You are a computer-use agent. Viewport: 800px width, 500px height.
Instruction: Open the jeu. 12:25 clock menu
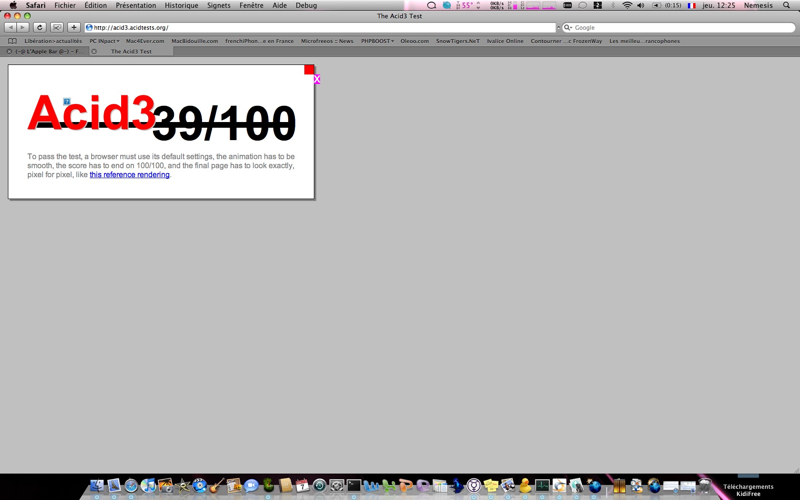(719, 5)
